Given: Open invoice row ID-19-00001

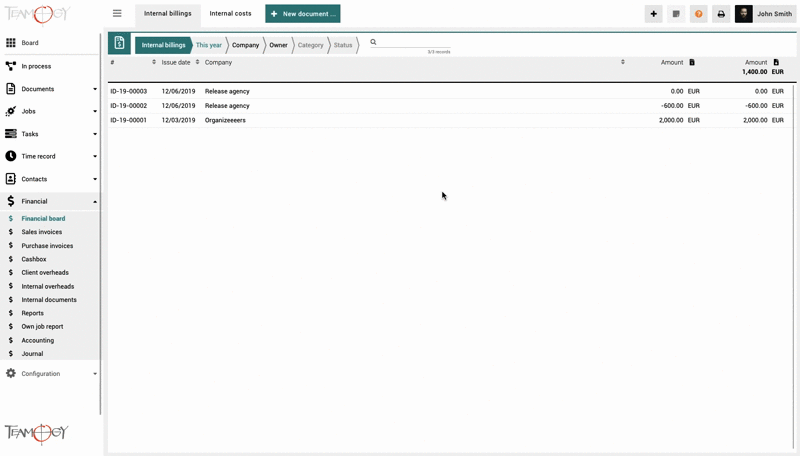Looking at the screenshot, I should click(x=128, y=120).
